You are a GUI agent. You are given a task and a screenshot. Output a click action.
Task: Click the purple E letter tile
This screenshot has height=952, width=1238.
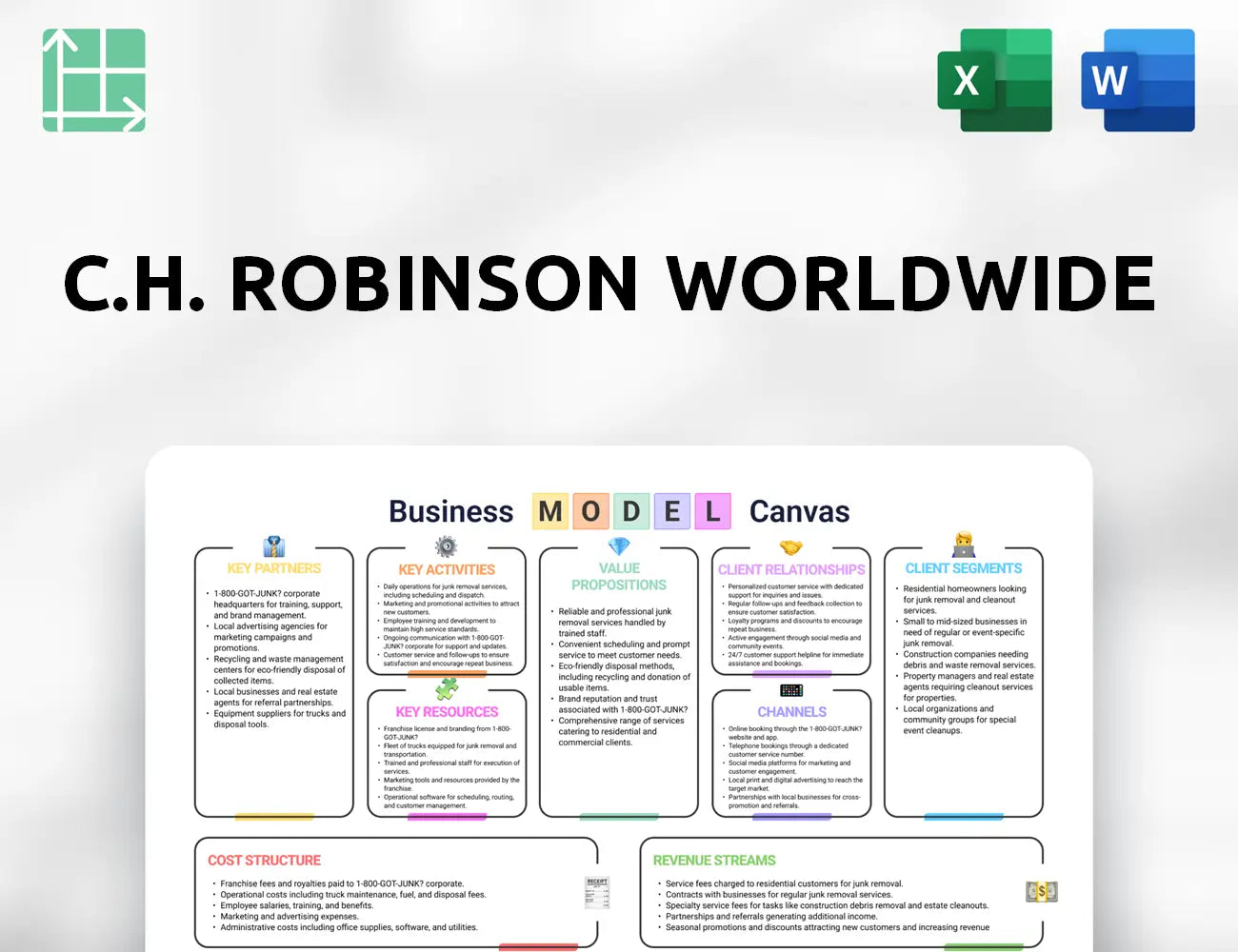pos(671,512)
